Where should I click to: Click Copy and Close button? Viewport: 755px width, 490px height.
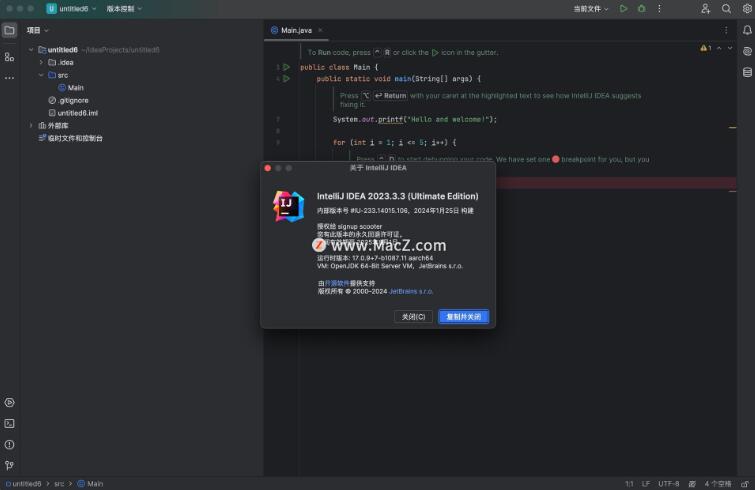click(x=463, y=317)
